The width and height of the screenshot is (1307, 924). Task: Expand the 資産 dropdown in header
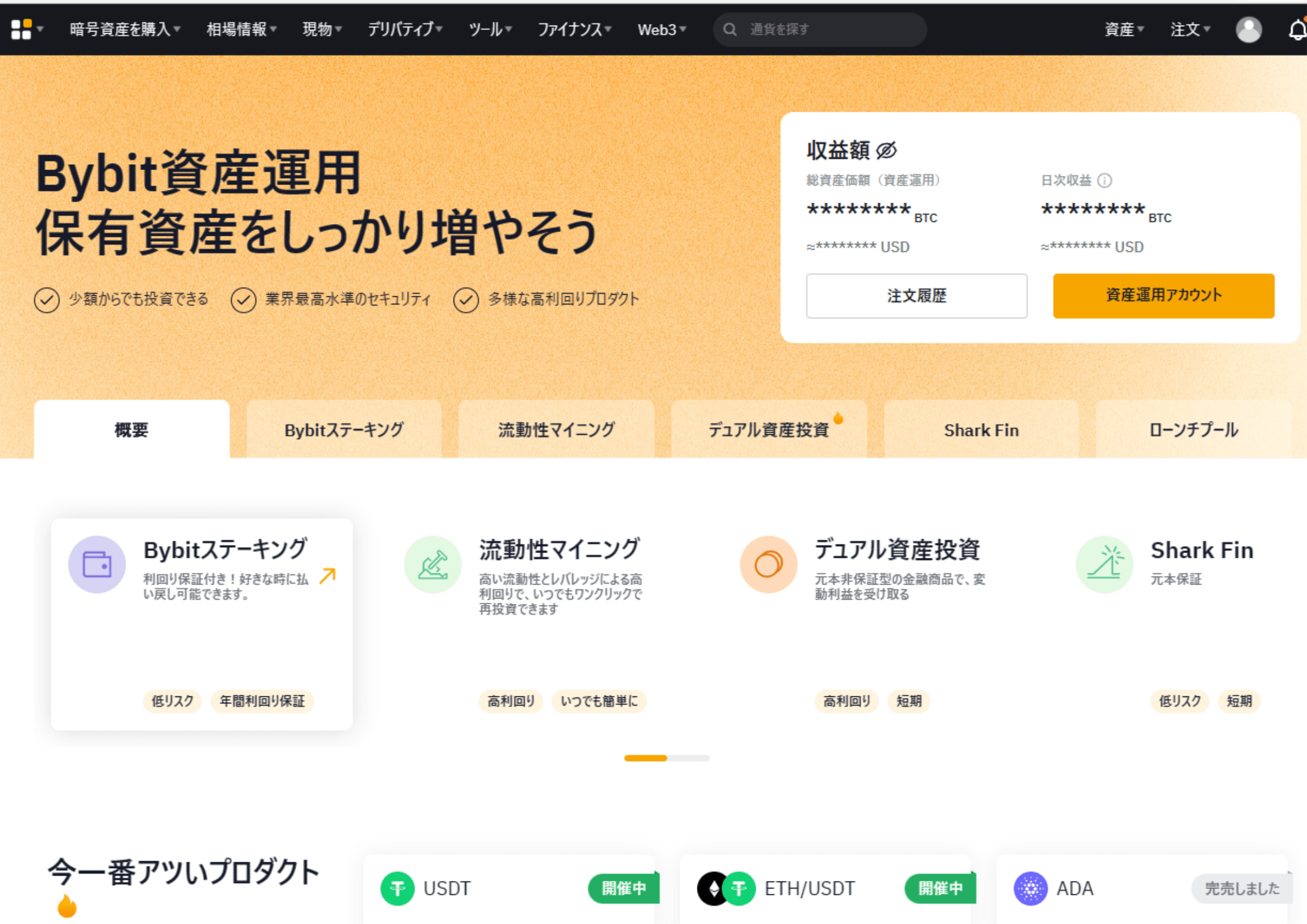point(1124,29)
